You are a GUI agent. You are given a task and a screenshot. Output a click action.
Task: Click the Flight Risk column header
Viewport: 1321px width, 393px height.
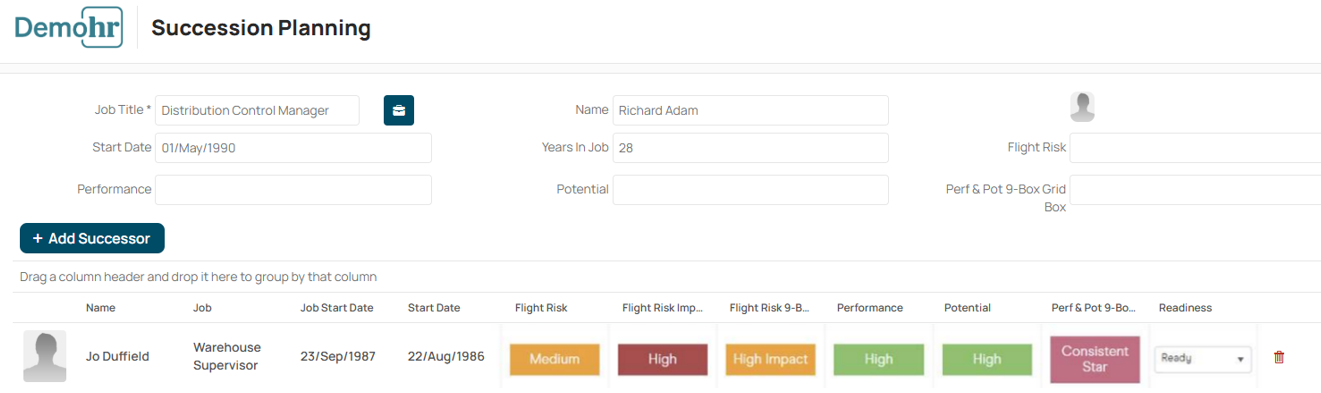(x=541, y=308)
